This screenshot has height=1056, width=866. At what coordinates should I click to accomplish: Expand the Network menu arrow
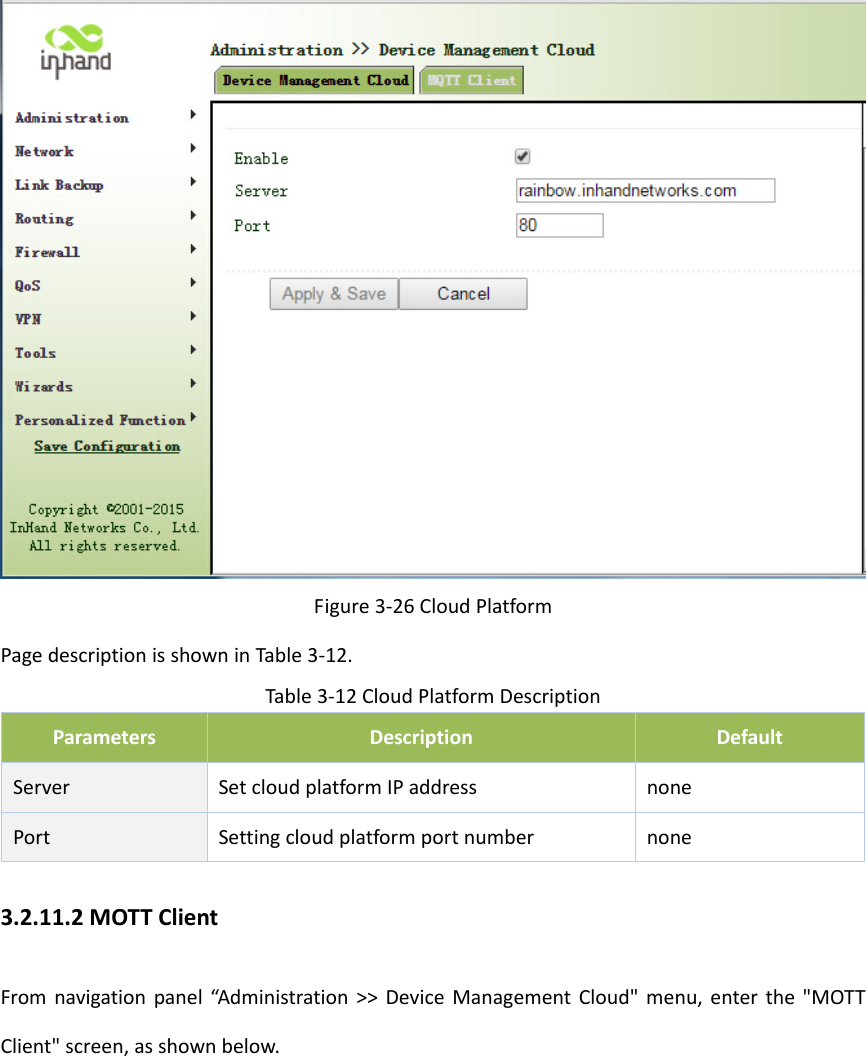pyautogui.click(x=192, y=148)
